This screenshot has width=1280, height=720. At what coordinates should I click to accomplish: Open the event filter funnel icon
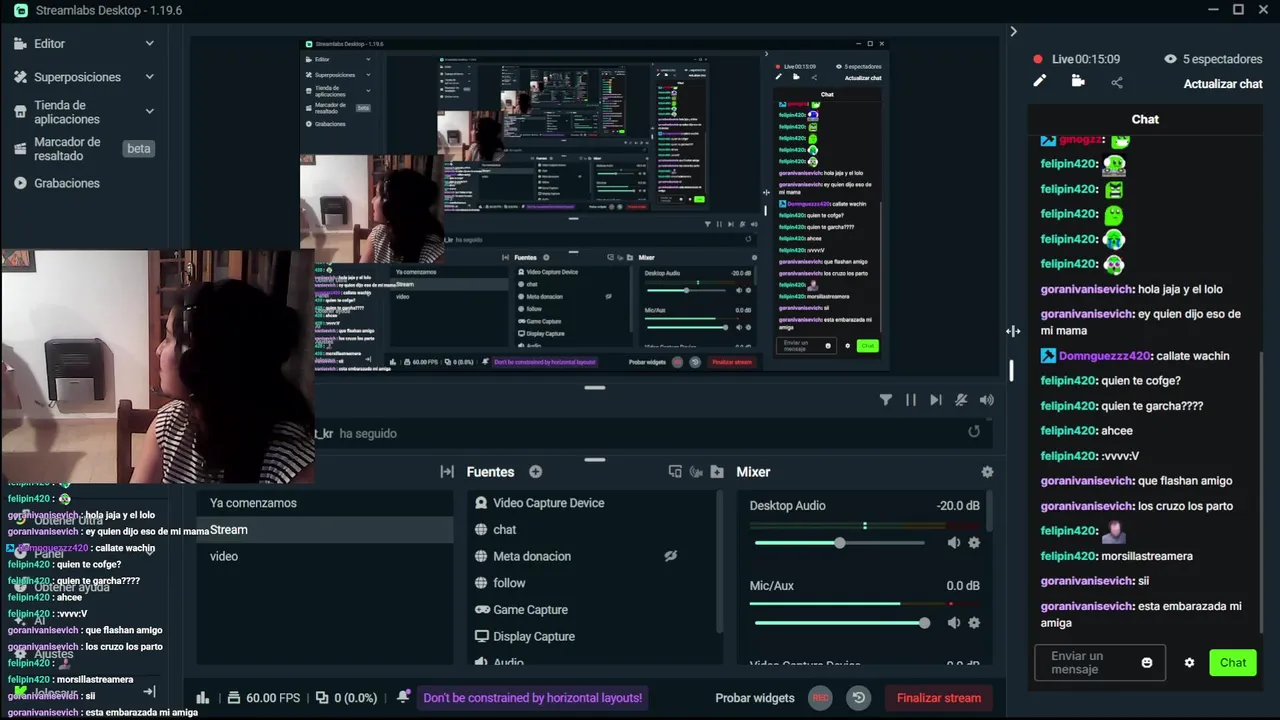[886, 400]
